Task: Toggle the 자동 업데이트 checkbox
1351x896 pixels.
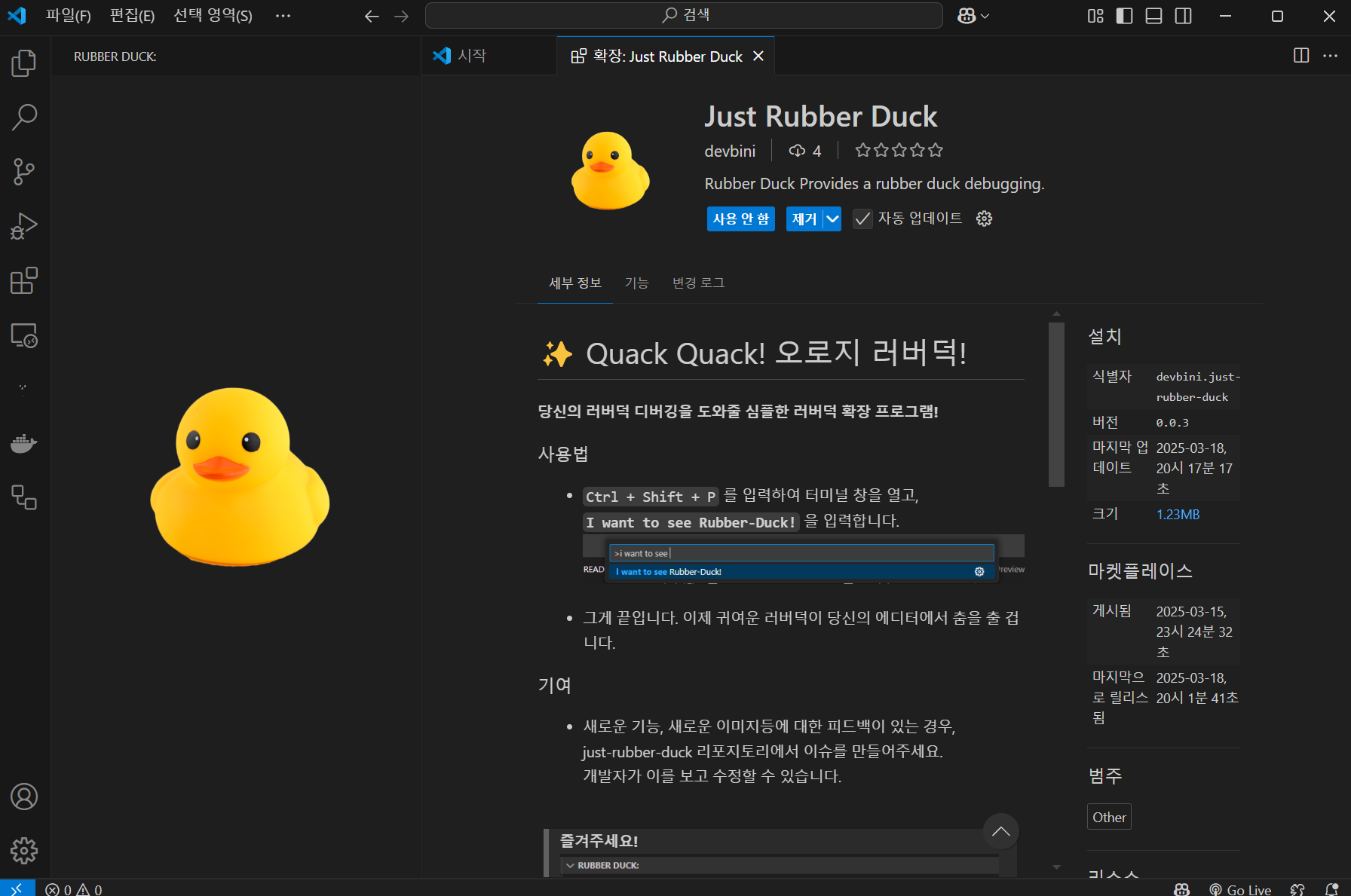Action: click(862, 219)
